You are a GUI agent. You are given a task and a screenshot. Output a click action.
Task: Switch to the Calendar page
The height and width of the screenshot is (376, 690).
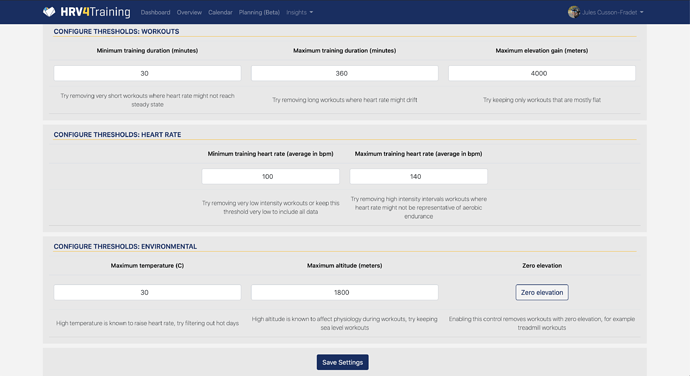pos(220,12)
